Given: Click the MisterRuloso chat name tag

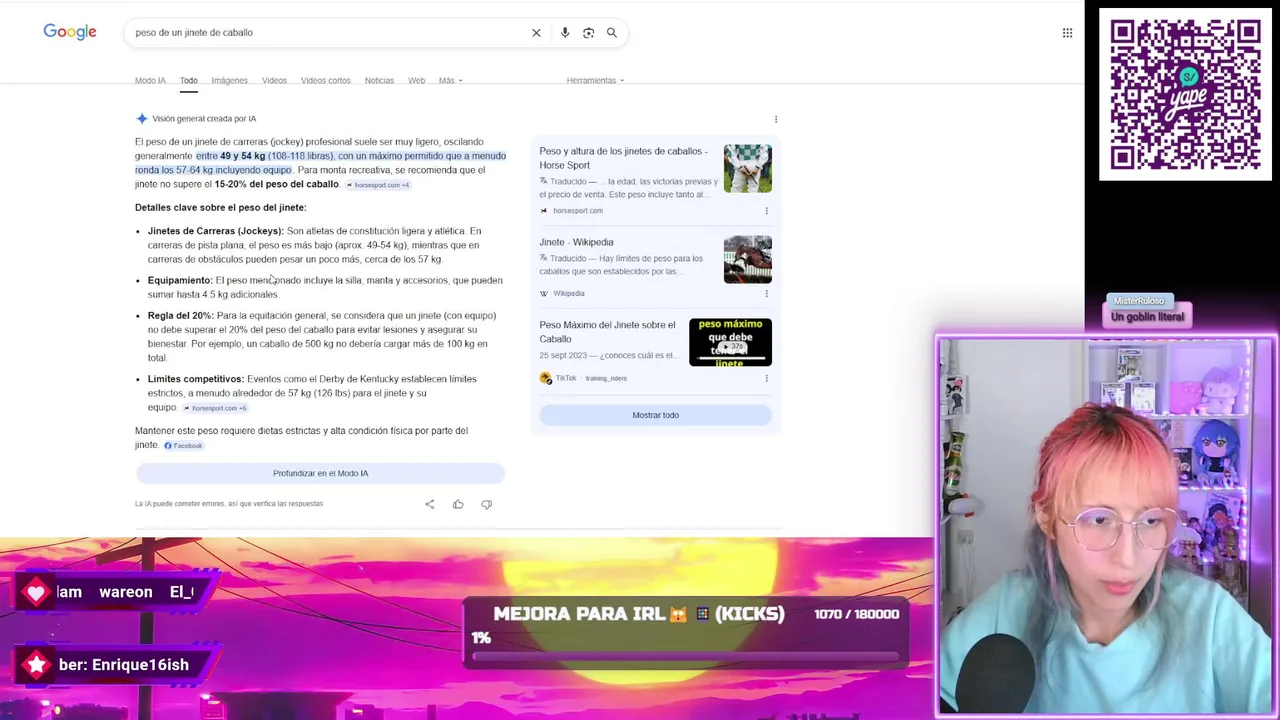Looking at the screenshot, I should (1139, 301).
